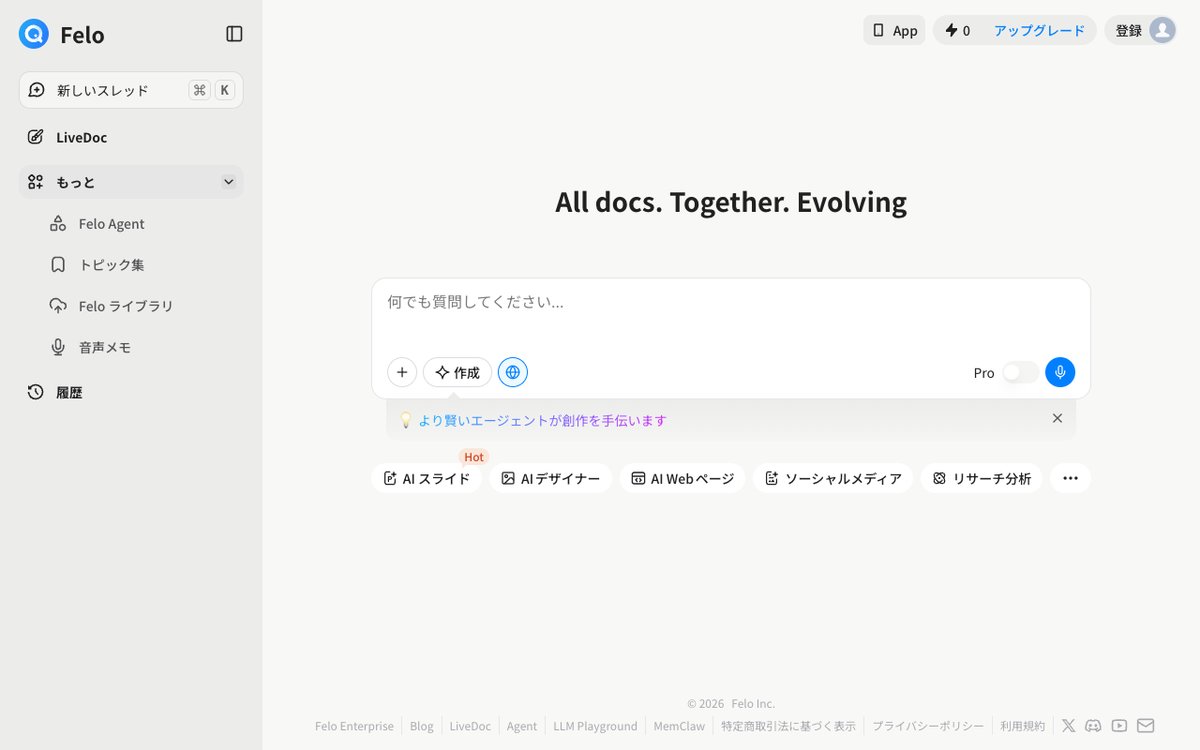Open Blog footer link

point(422,726)
